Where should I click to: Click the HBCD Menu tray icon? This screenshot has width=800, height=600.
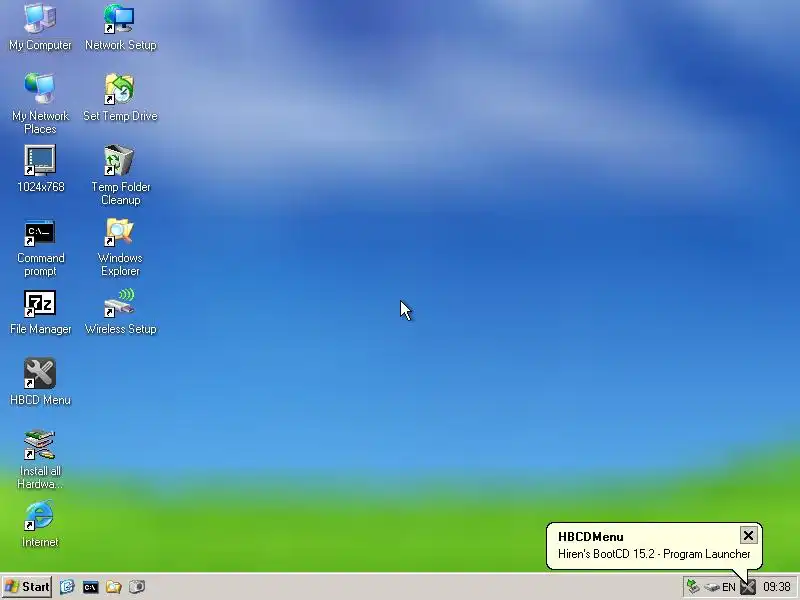pyautogui.click(x=747, y=587)
